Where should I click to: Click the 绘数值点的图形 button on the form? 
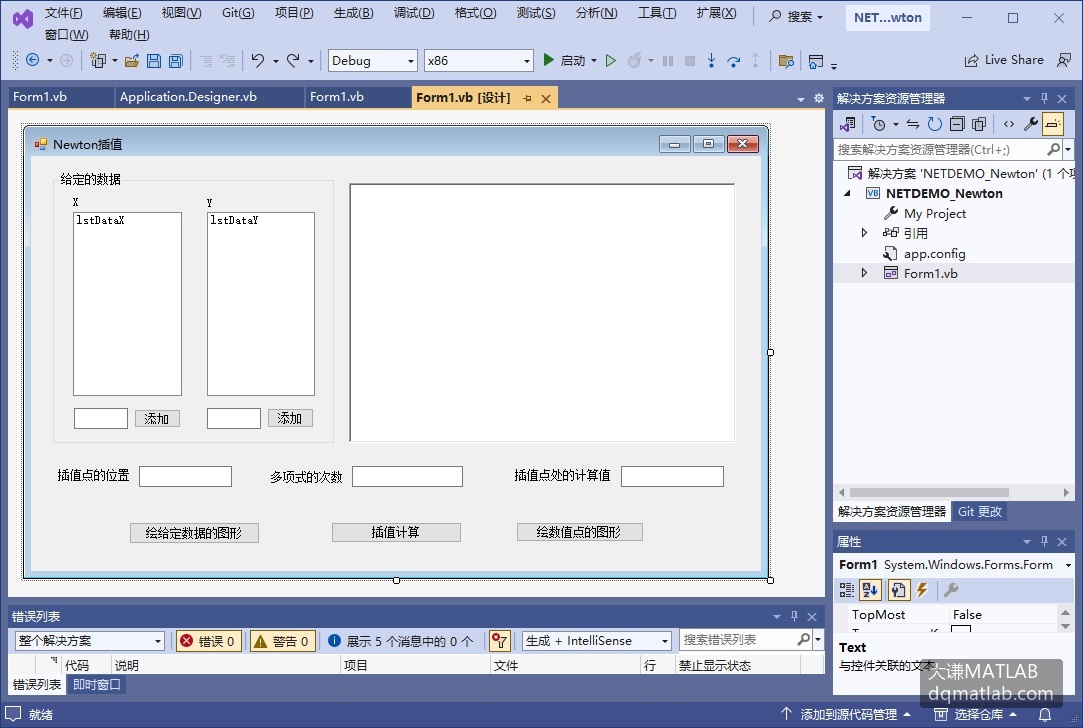[579, 532]
